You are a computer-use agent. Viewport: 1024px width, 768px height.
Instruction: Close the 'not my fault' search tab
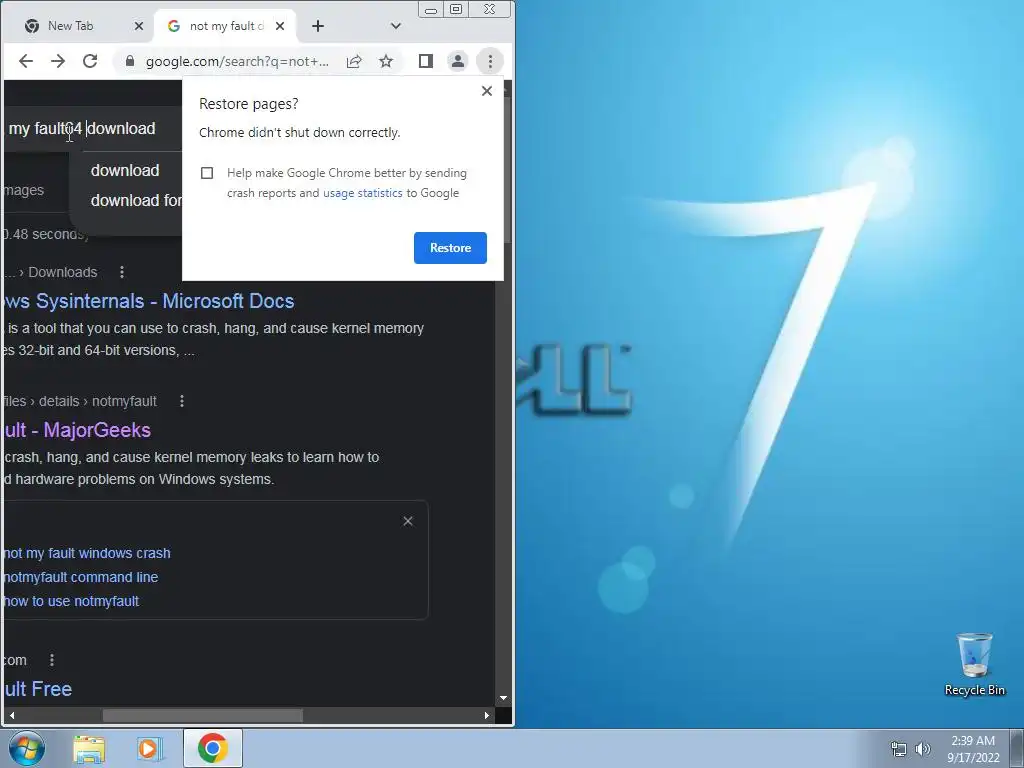(280, 26)
